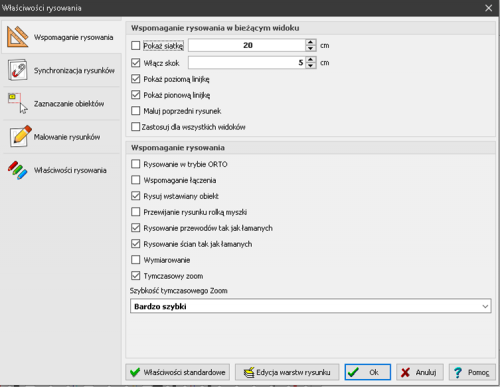Enable Maluj poprzedni rysunek
Screen dimensions: 500x387
click(135, 111)
